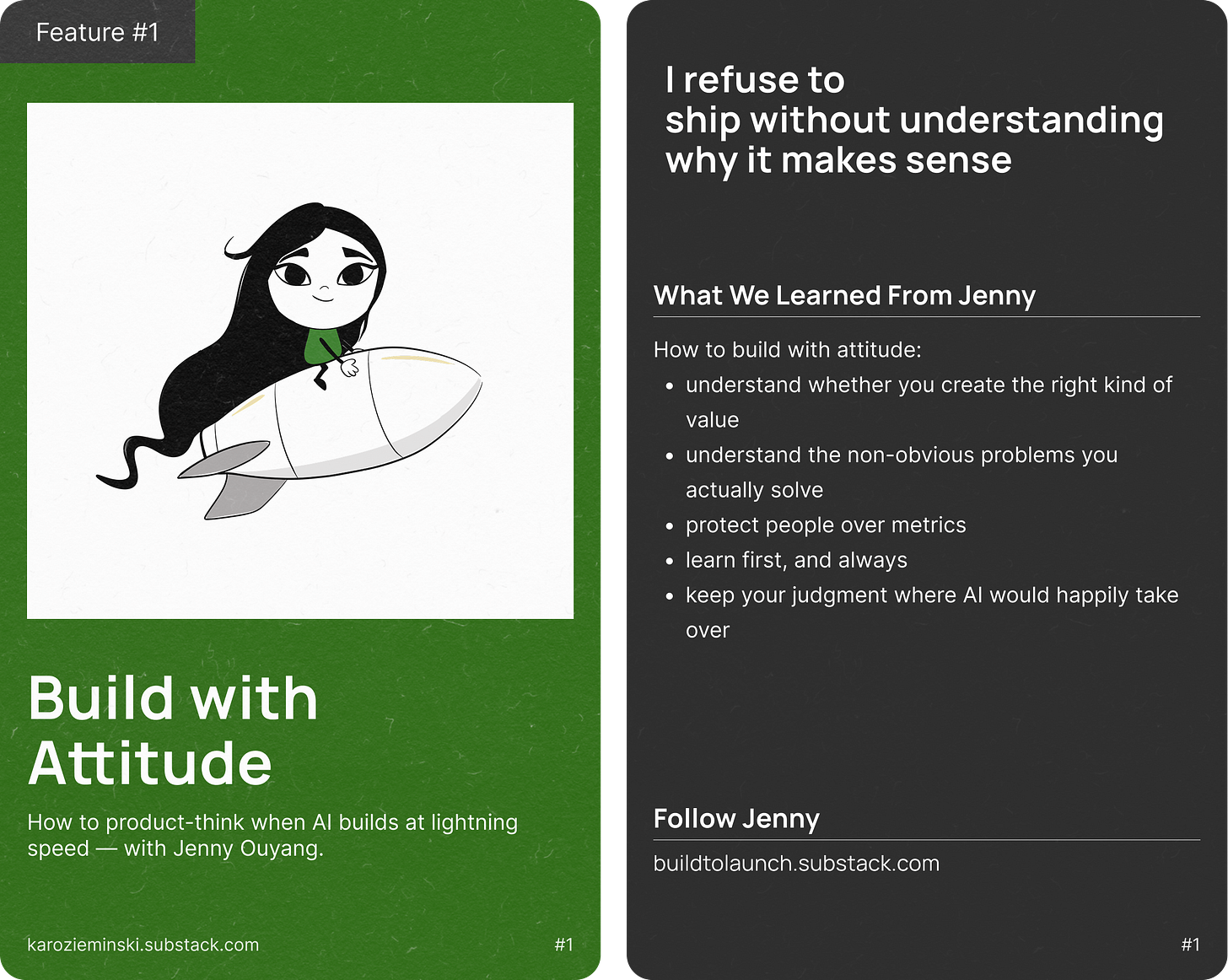This screenshot has height=980, width=1228.
Task: Open karozieminski.substack.com link
Action: click(x=143, y=945)
